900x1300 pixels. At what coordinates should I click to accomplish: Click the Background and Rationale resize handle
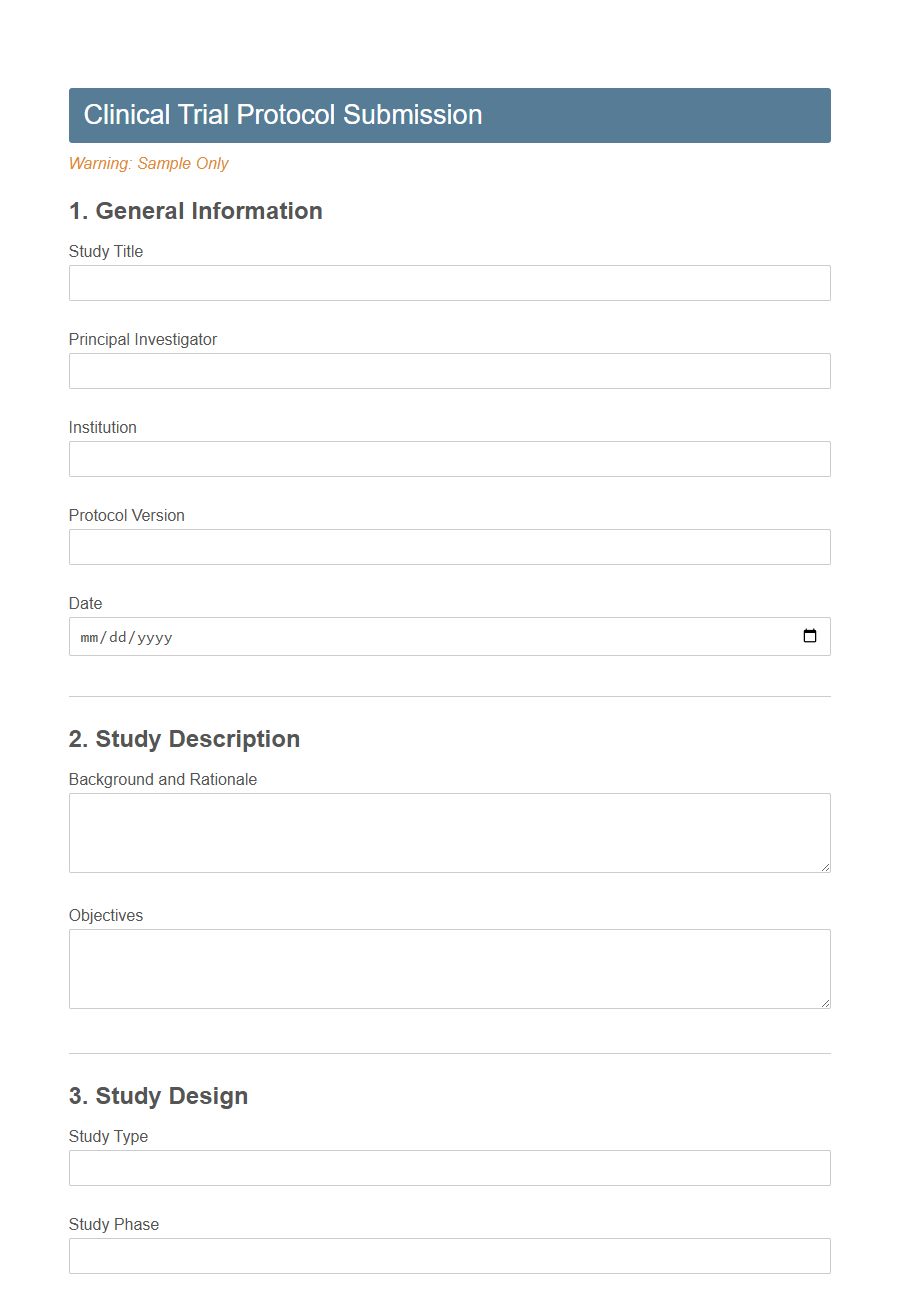826,867
